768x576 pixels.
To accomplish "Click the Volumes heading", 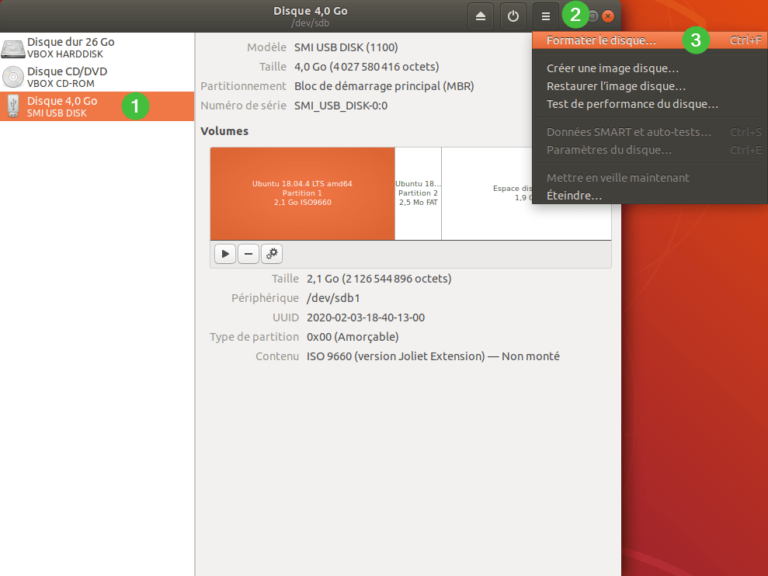I will pos(224,131).
